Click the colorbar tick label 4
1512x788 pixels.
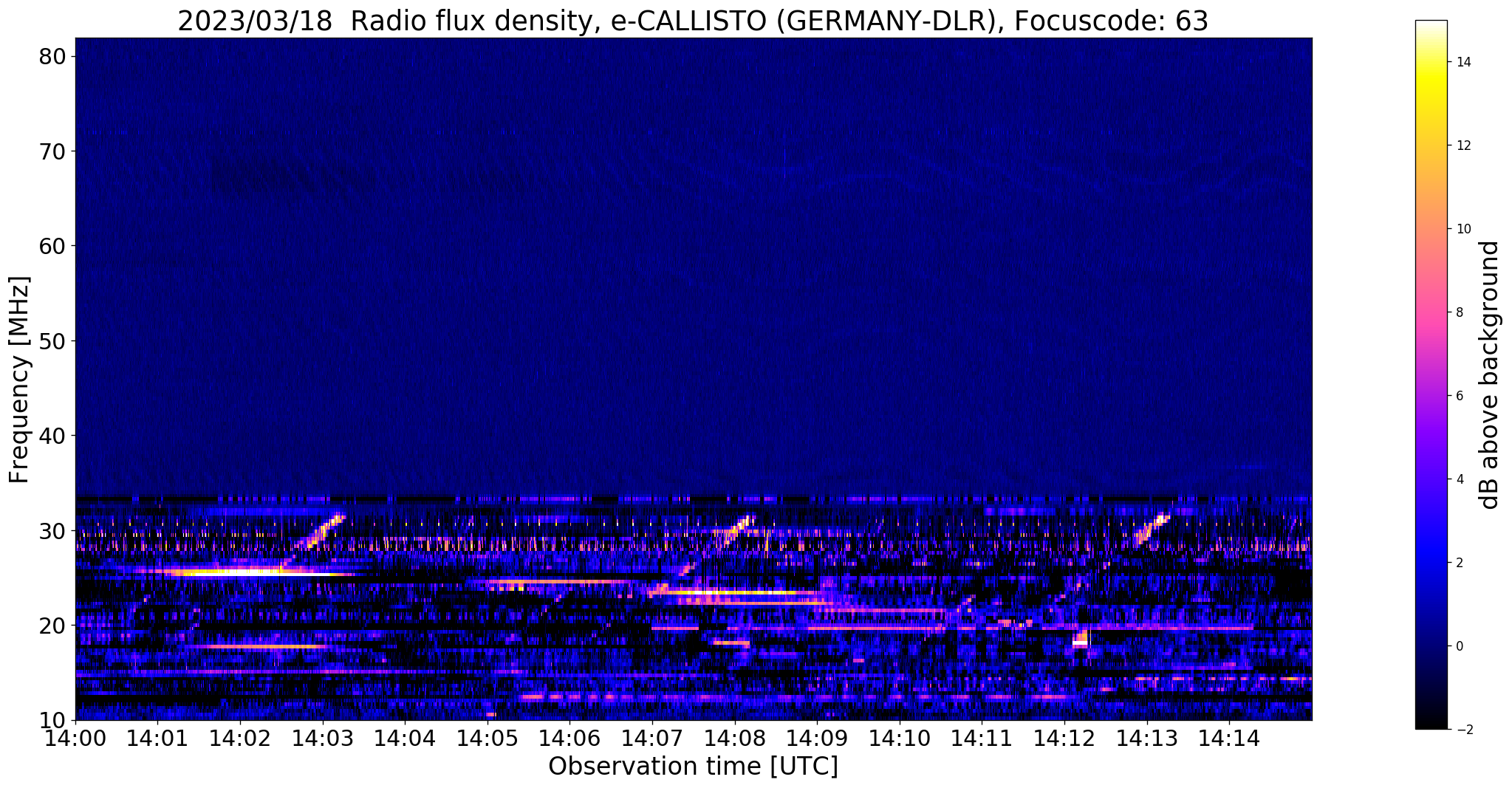tap(1460, 479)
